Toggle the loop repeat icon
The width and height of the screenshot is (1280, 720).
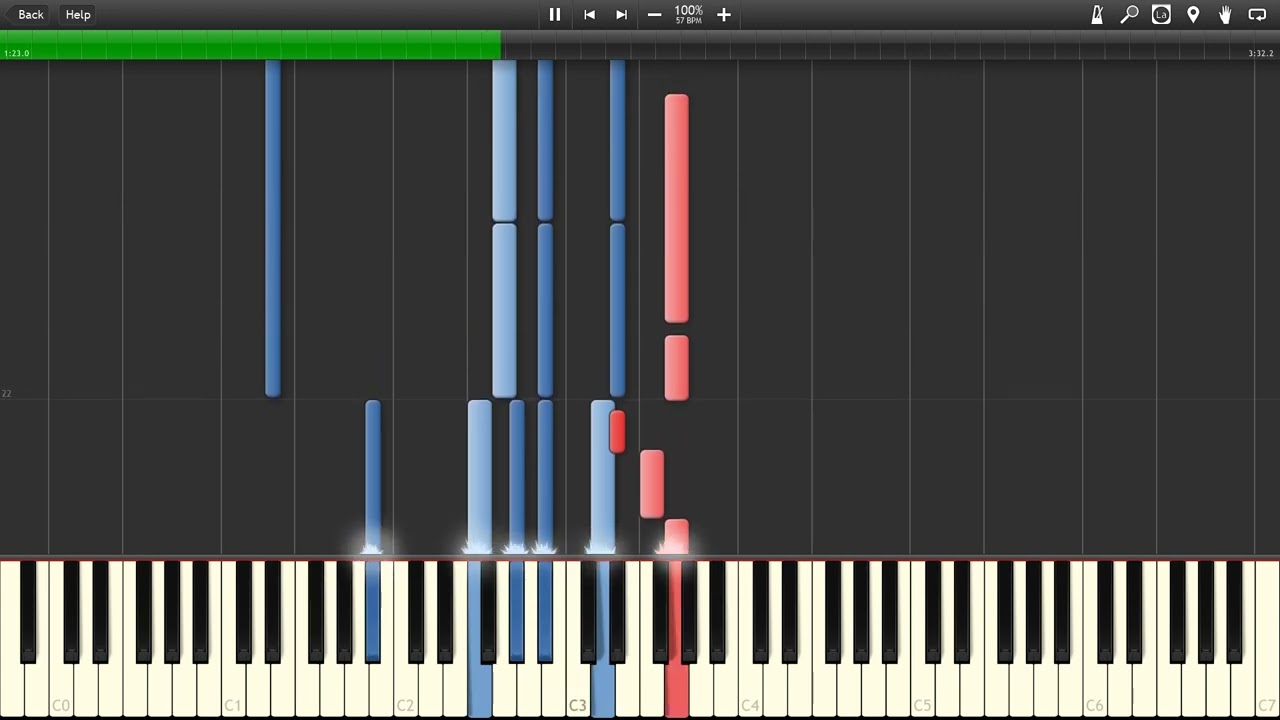(1257, 15)
